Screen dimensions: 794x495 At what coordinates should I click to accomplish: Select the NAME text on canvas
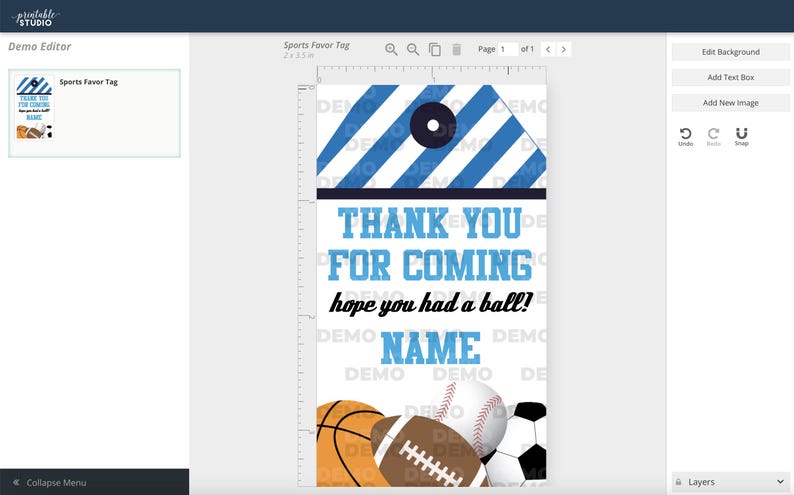coord(430,348)
